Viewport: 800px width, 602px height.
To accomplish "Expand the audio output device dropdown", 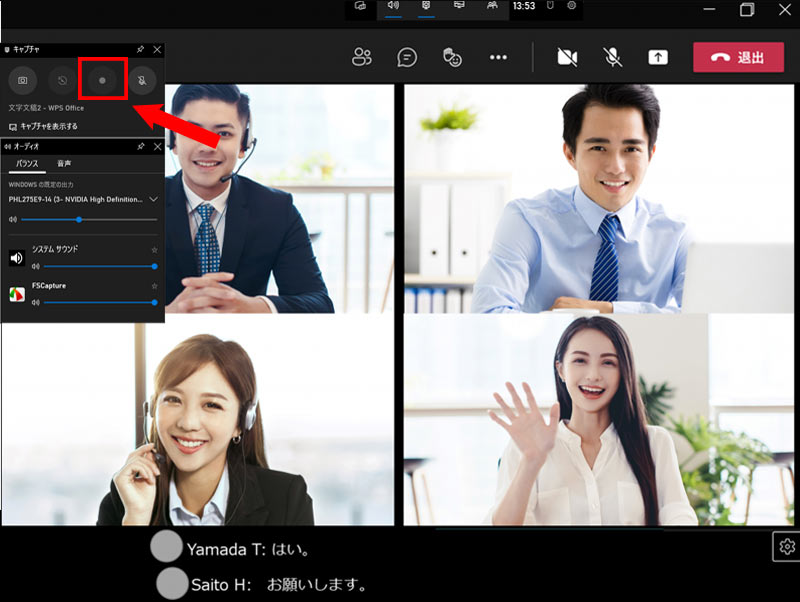I will pos(152,199).
